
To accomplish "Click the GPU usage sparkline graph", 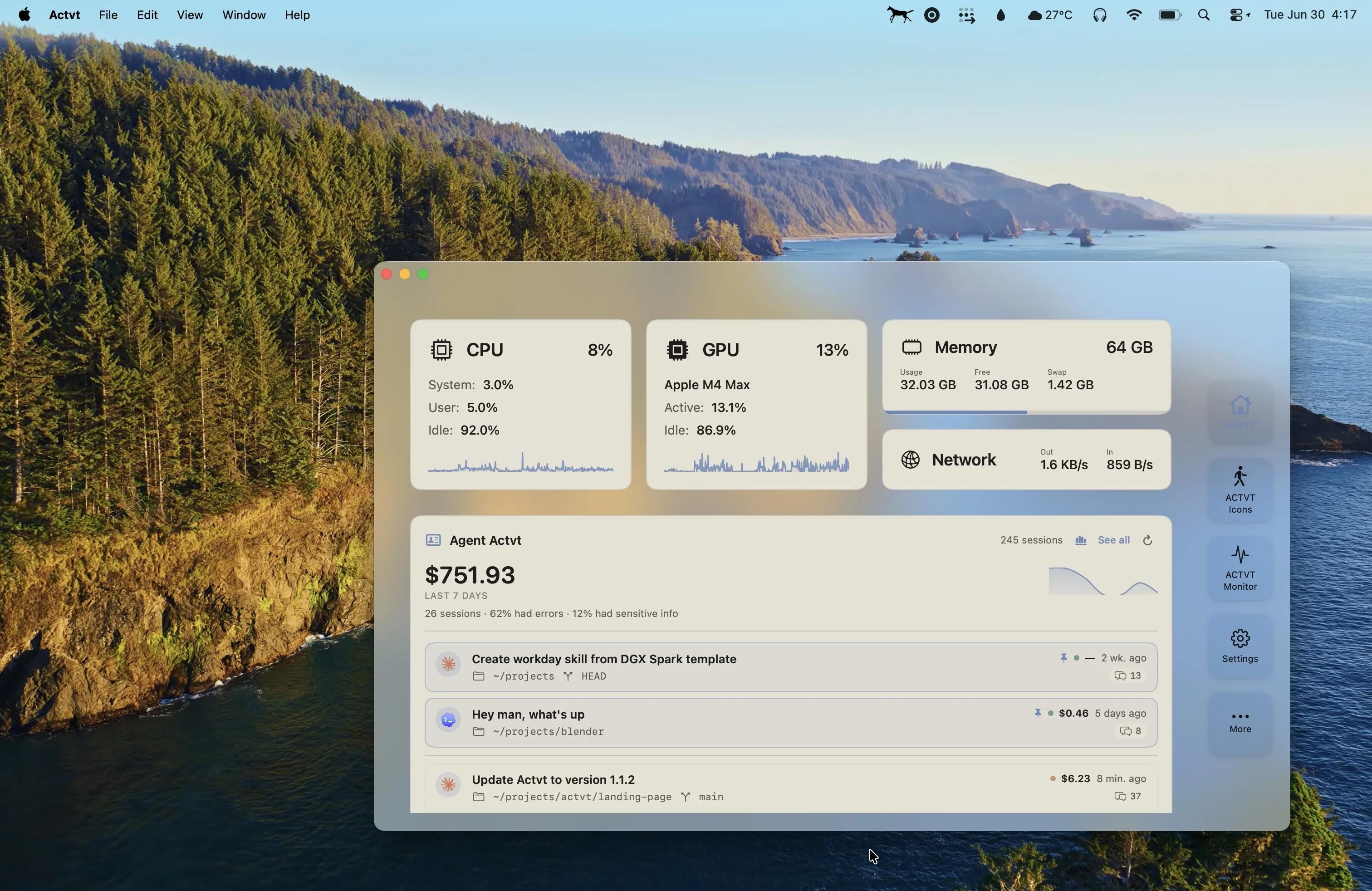I will 756,462.
